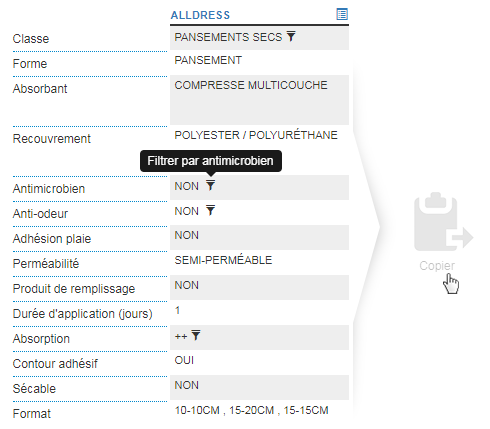
Task: Click the Antimicrobien filter funnel icon
Action: coord(210,185)
